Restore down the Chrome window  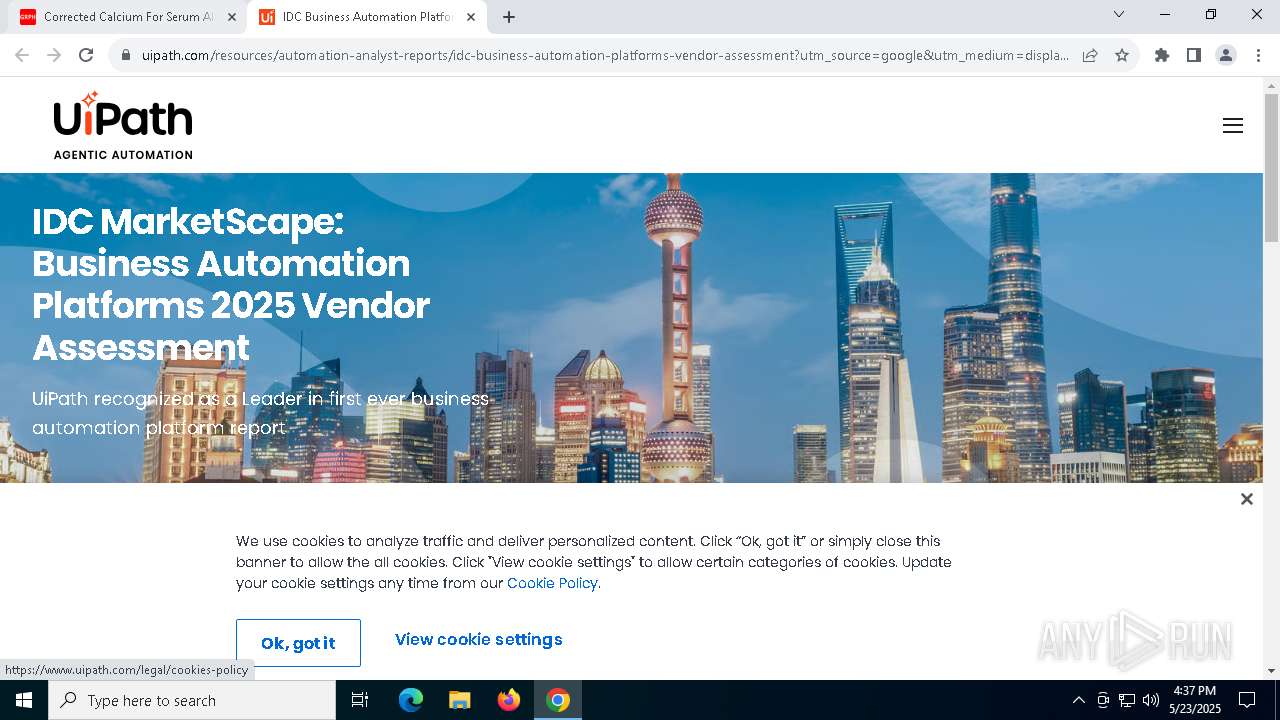(x=1211, y=14)
